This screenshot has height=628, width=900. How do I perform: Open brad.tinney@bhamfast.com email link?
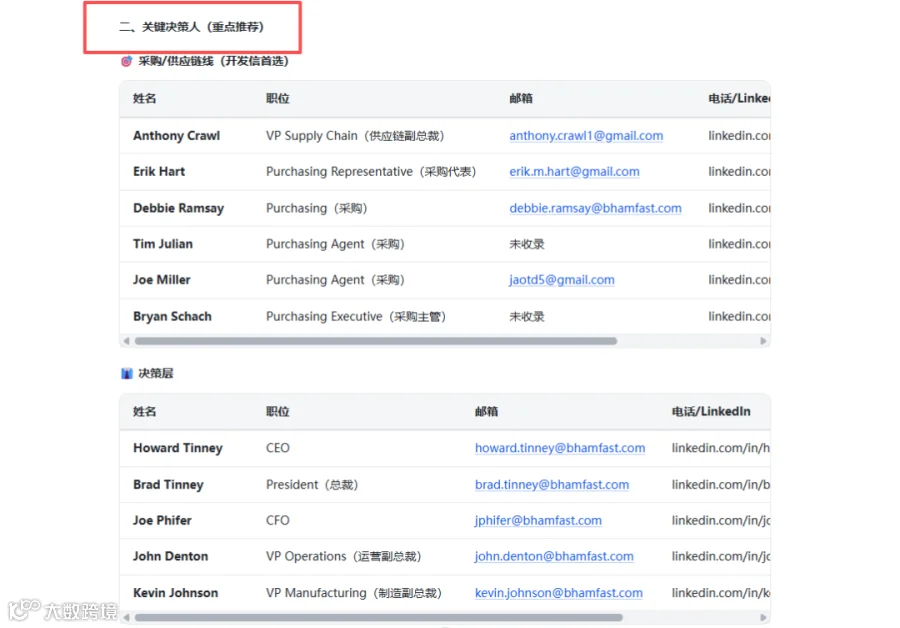(x=552, y=484)
